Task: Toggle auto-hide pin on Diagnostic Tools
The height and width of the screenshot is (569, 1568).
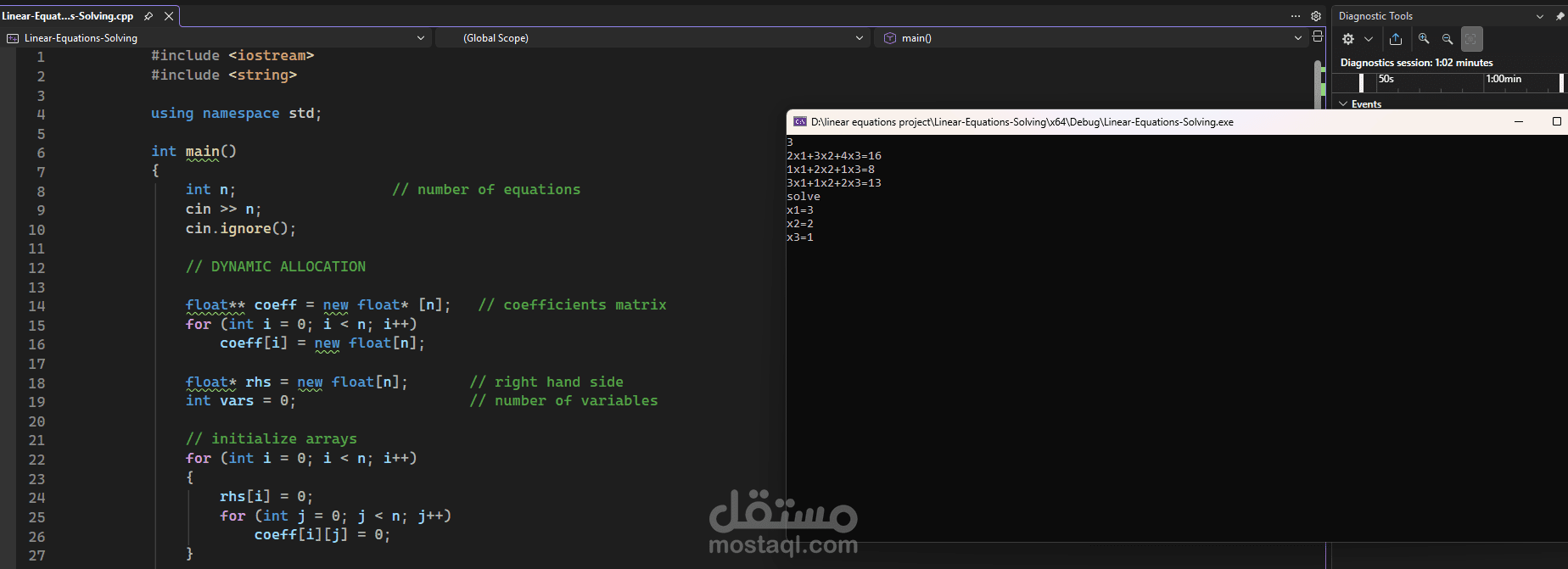Action: [x=1560, y=16]
